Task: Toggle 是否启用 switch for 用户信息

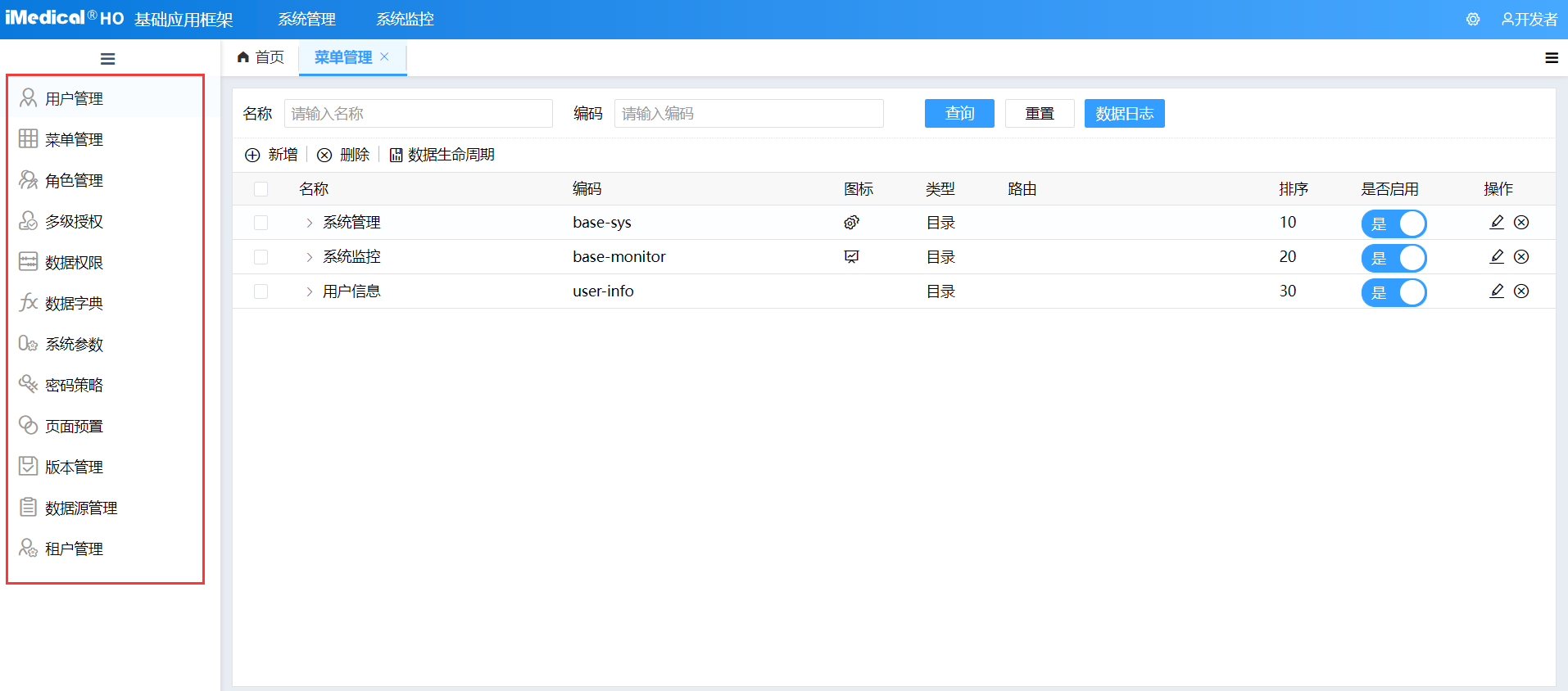Action: click(1394, 292)
